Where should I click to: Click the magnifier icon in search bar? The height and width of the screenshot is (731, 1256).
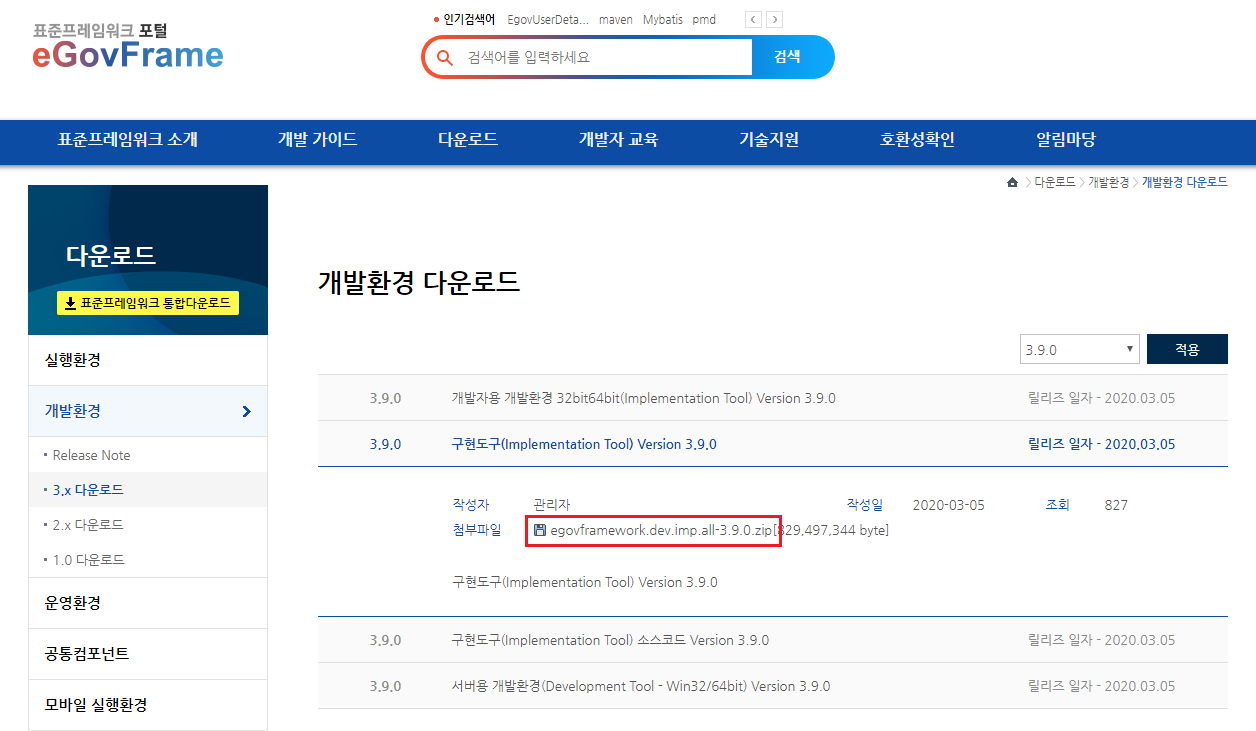[446, 57]
